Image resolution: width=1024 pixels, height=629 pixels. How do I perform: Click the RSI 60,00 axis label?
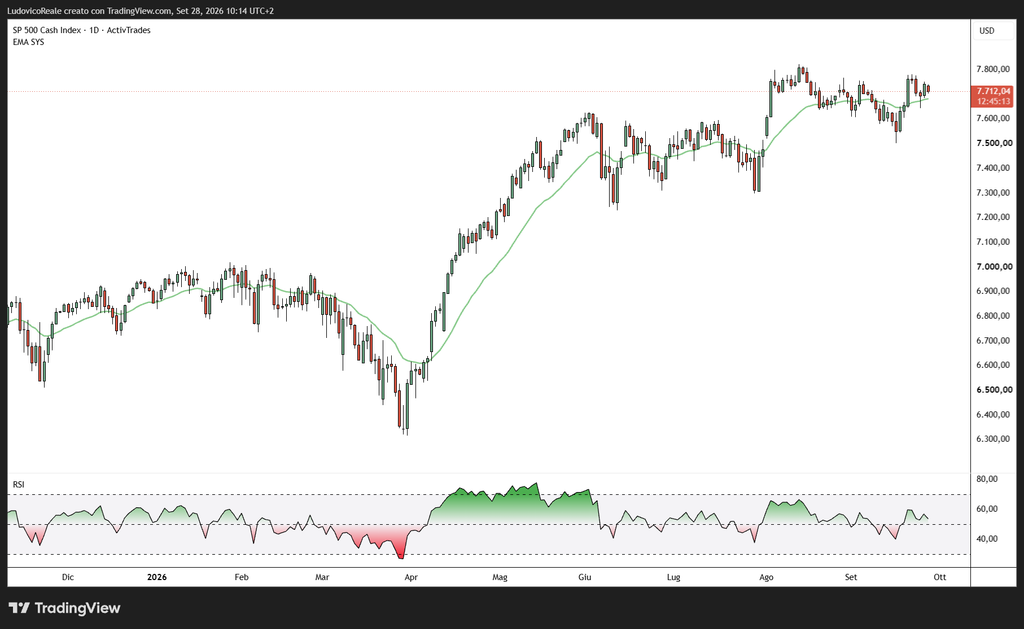pos(987,509)
